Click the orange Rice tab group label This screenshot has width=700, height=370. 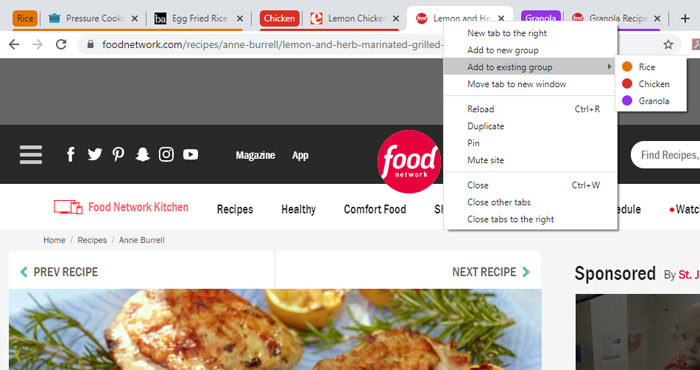click(25, 19)
